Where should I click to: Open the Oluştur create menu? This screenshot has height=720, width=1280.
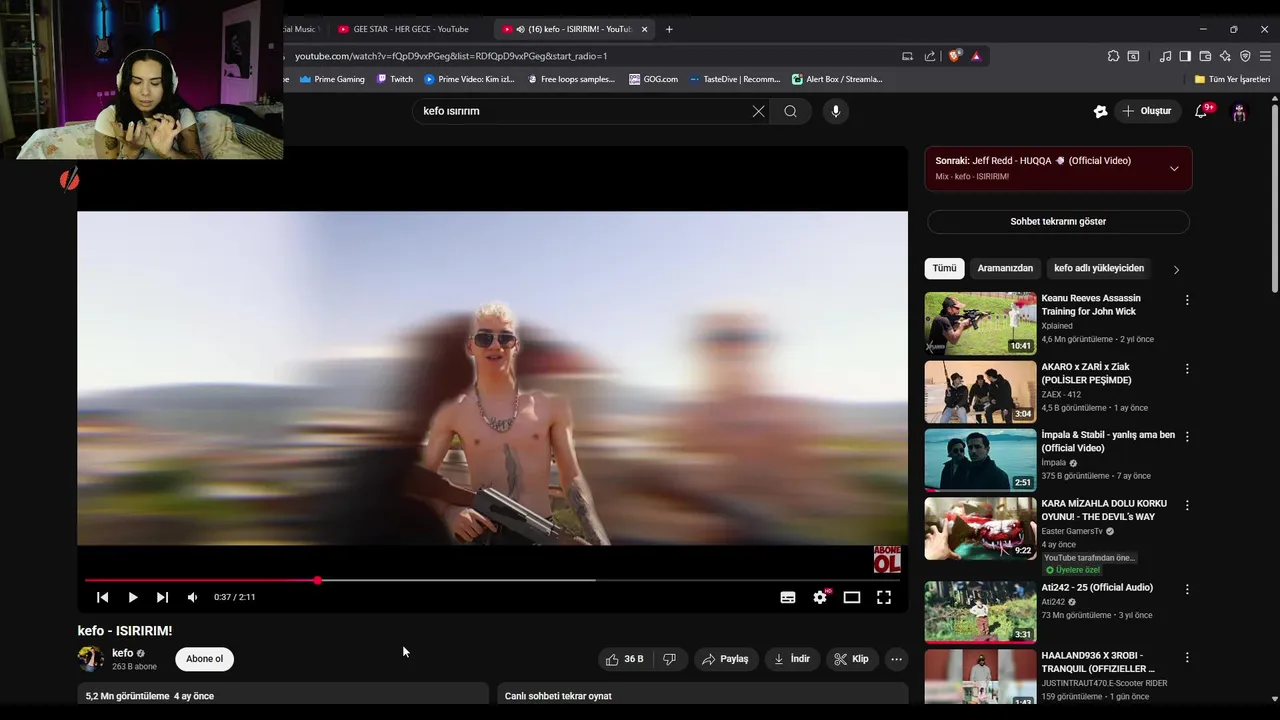[x=1146, y=111]
